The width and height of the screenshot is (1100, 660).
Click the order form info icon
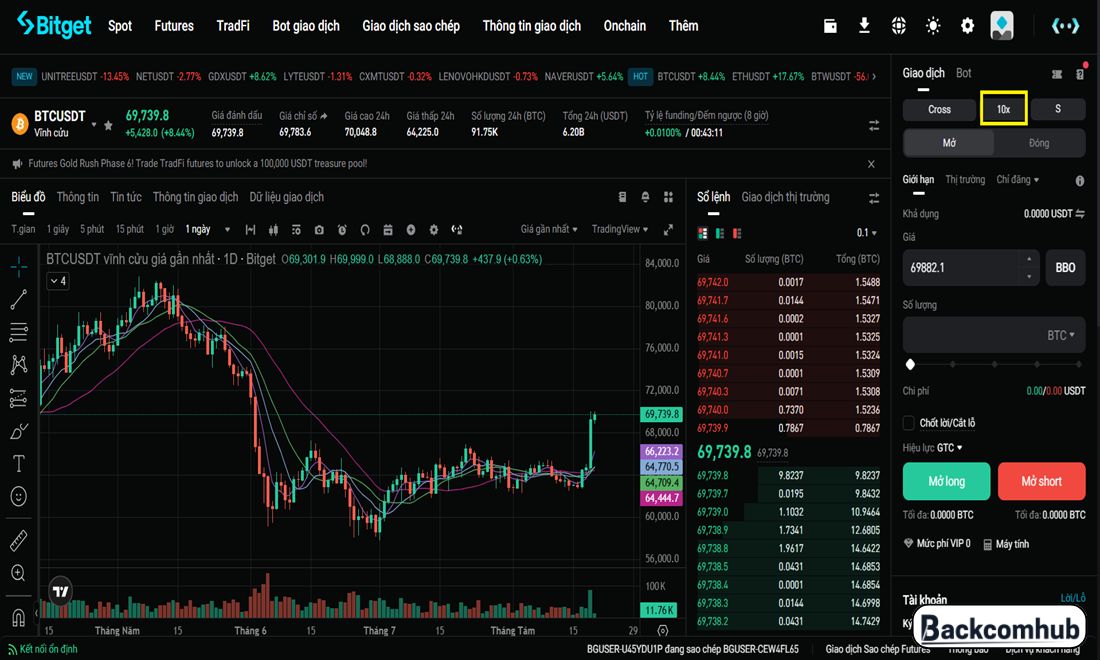[1080, 181]
